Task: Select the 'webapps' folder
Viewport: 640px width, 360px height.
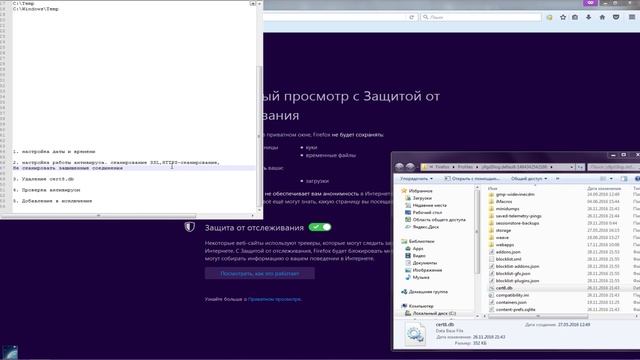Action: click(x=504, y=245)
